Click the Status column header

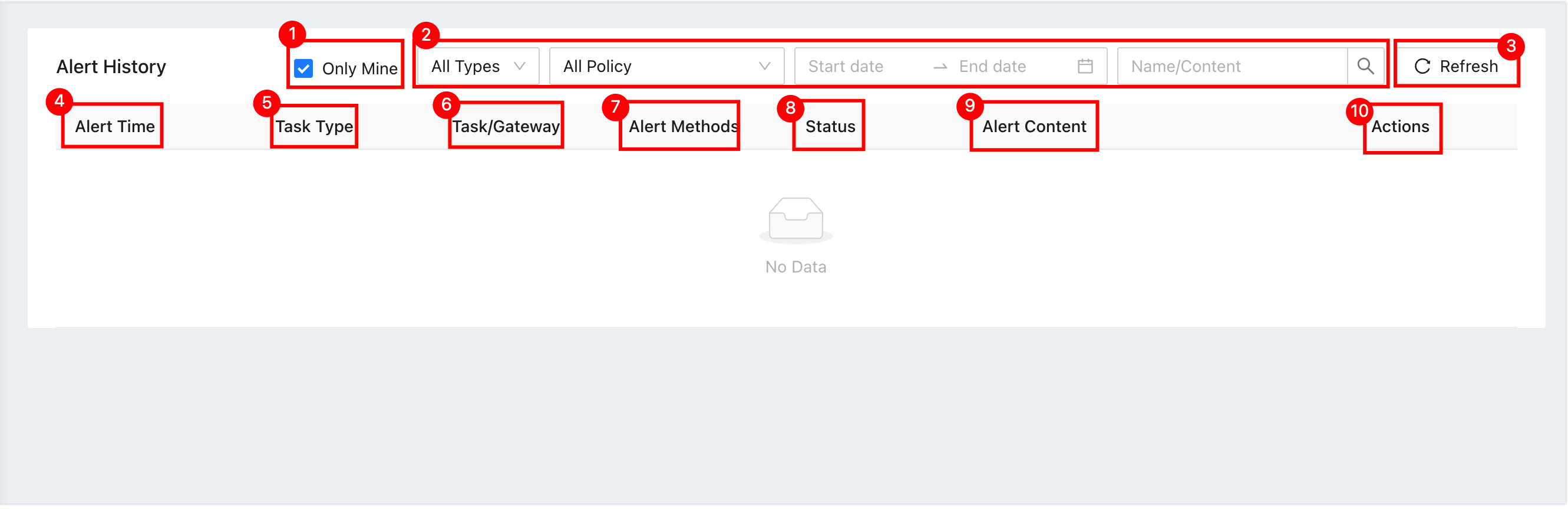830,126
